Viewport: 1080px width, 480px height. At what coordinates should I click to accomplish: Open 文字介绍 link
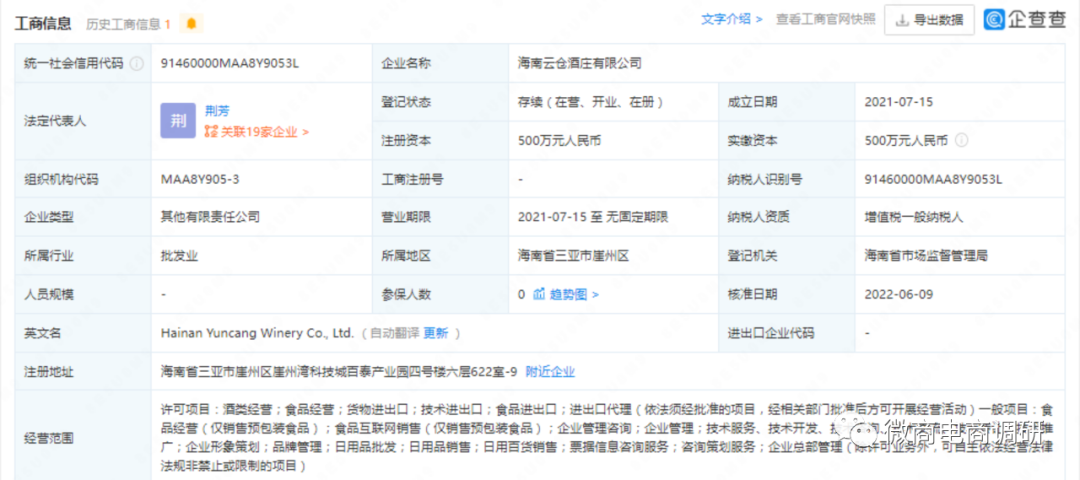pyautogui.click(x=731, y=19)
